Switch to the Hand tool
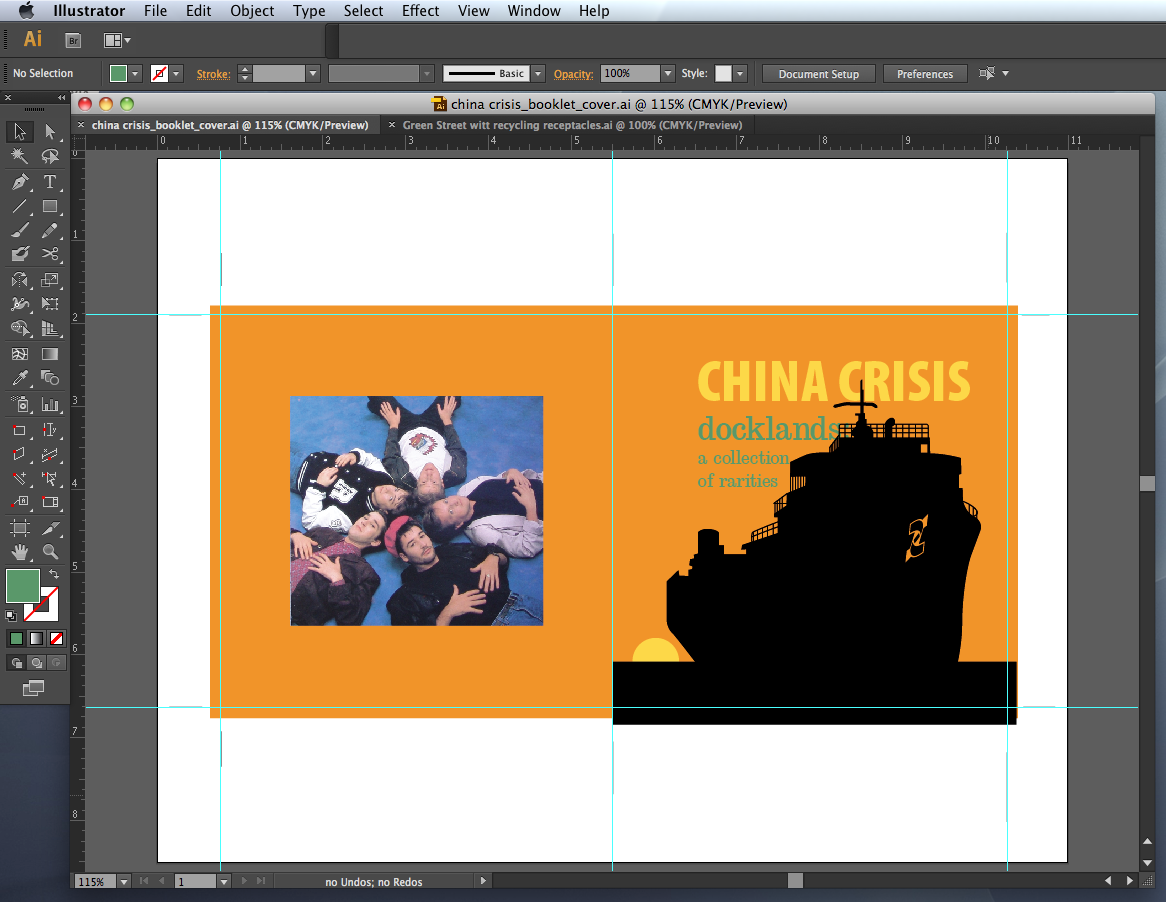This screenshot has height=902, width=1166. [19, 552]
